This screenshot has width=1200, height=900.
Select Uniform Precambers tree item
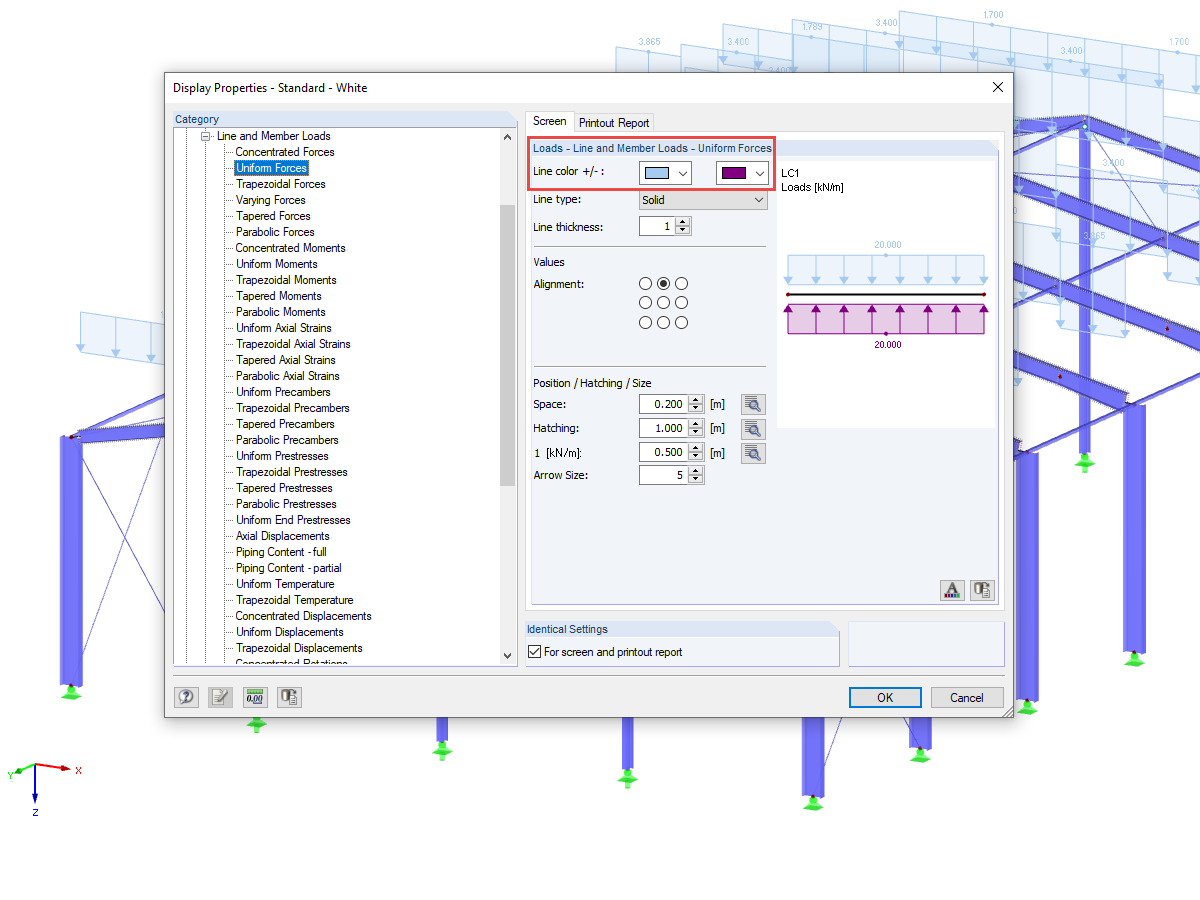[283, 392]
